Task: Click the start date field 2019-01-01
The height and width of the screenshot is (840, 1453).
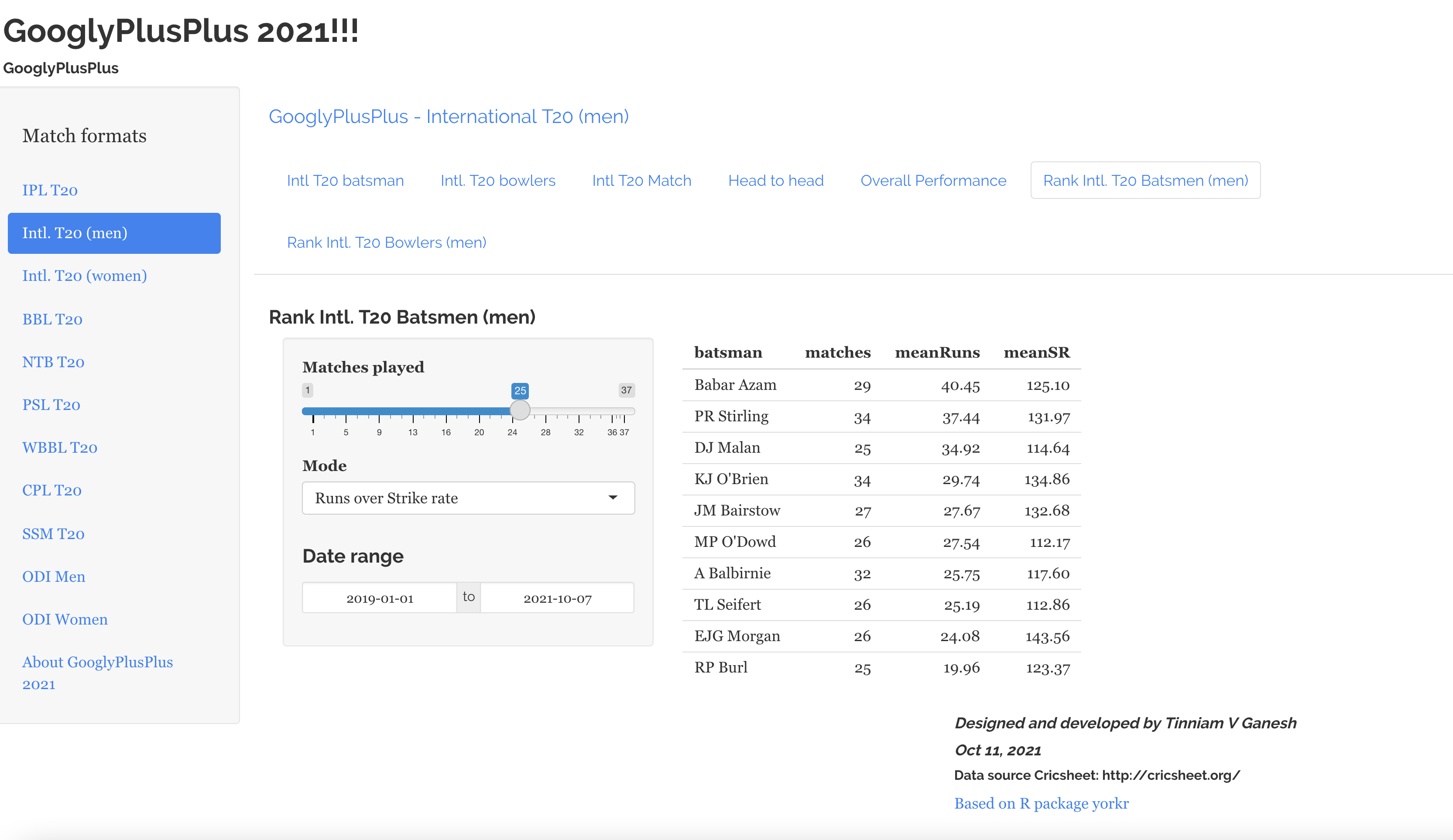Action: [x=380, y=598]
